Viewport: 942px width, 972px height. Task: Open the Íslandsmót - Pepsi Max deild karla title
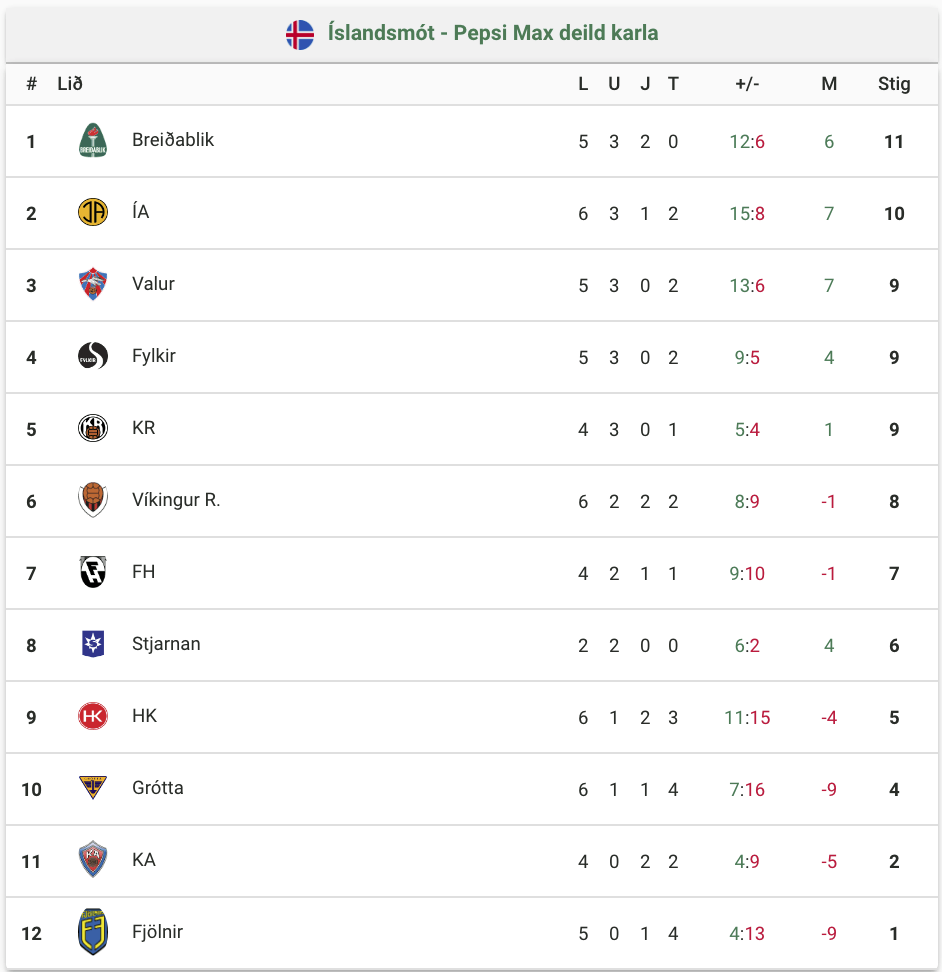click(493, 33)
